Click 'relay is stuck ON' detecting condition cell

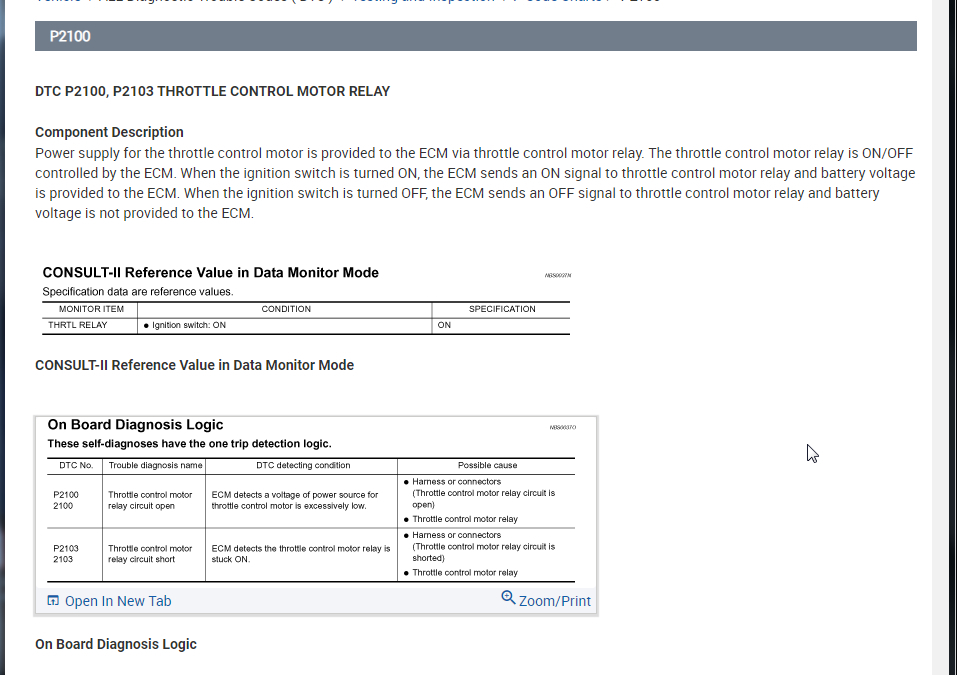pyautogui.click(x=301, y=554)
